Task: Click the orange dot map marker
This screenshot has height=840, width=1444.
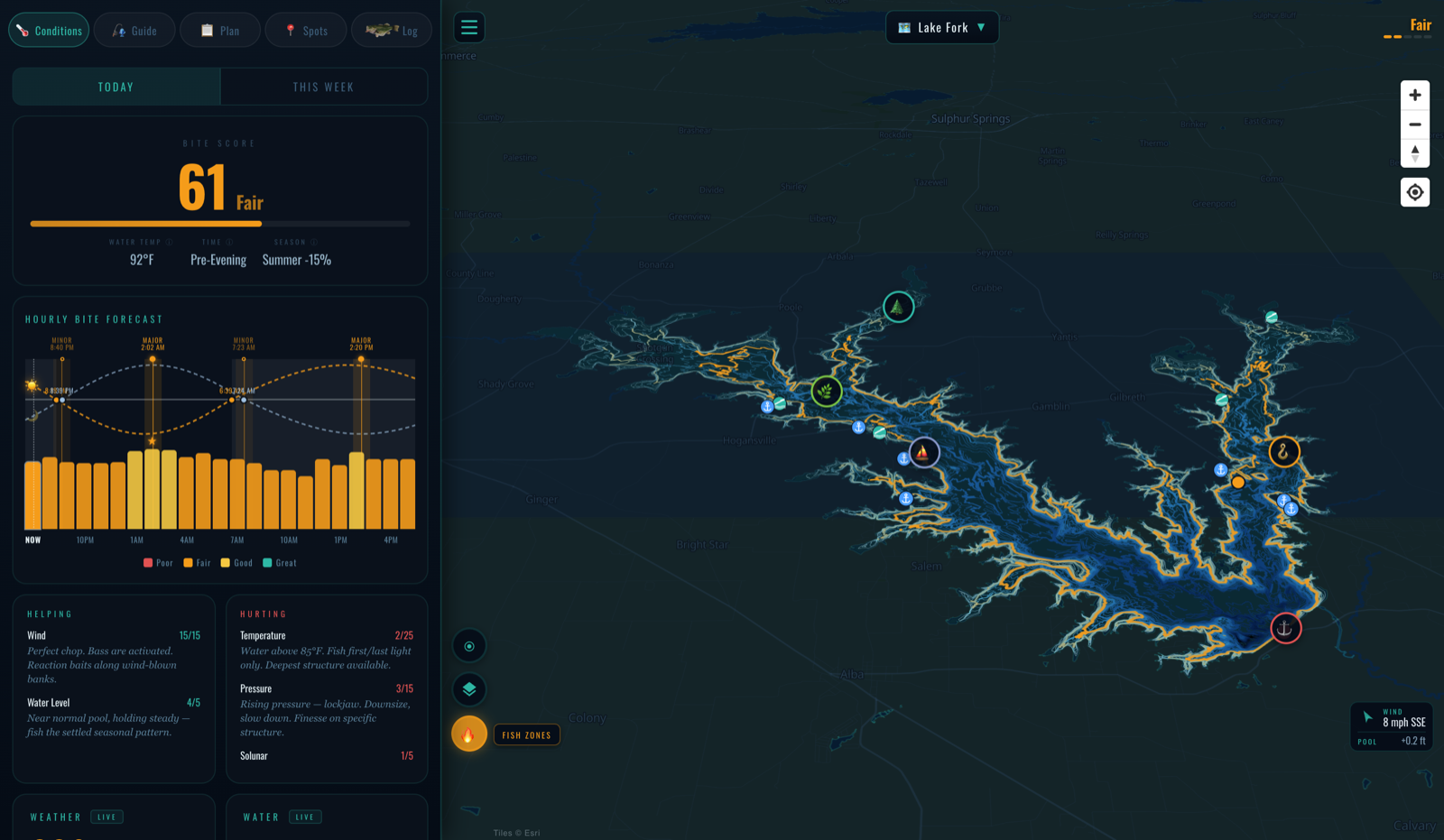Action: [x=1238, y=483]
